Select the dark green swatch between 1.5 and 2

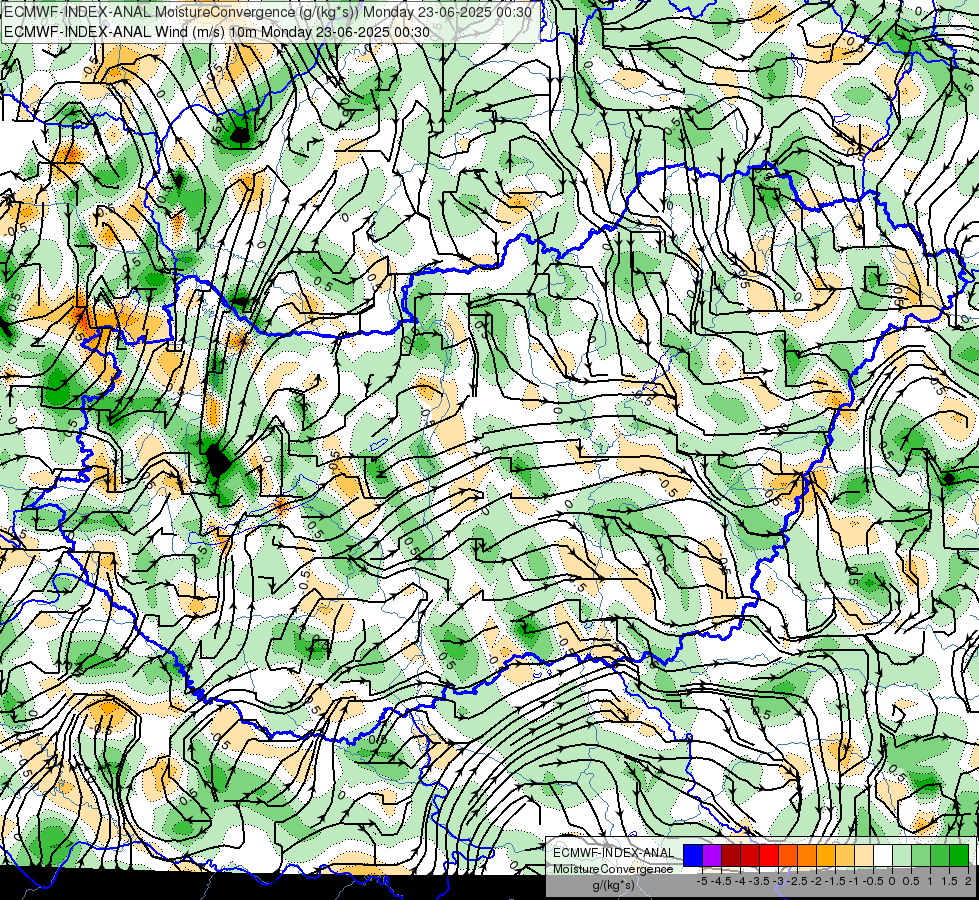click(959, 856)
